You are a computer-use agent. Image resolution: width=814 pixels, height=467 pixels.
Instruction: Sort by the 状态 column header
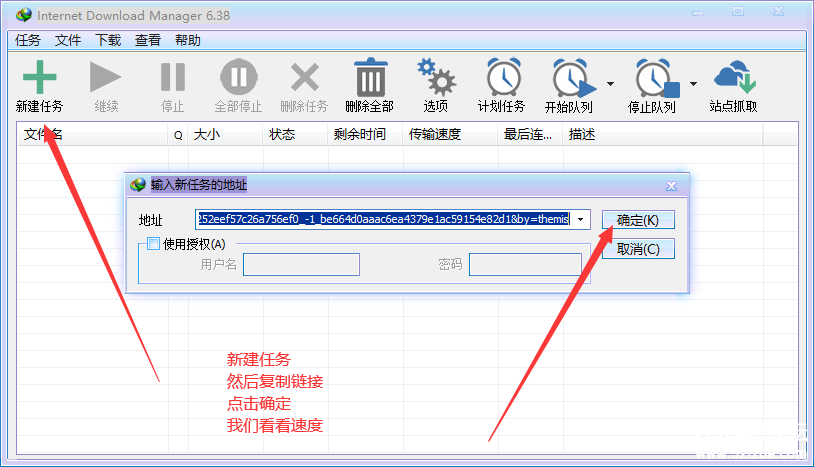tap(295, 135)
